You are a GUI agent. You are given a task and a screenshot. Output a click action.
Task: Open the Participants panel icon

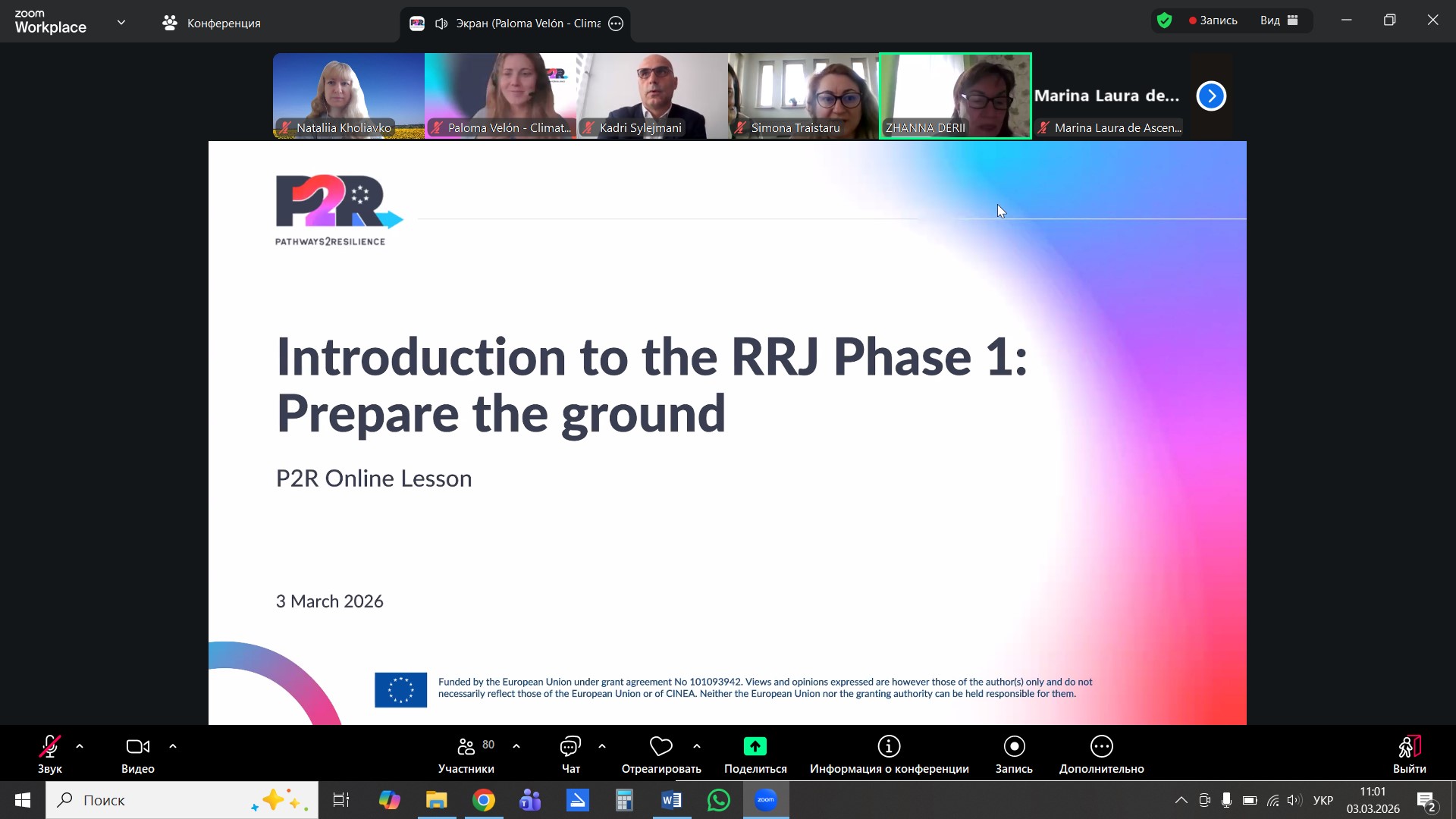[466, 747]
